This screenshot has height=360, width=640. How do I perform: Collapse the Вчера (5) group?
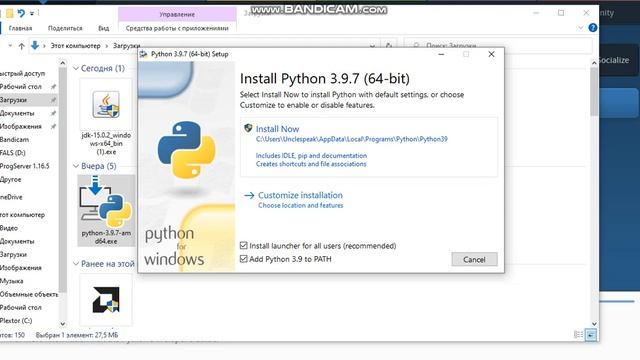point(76,166)
